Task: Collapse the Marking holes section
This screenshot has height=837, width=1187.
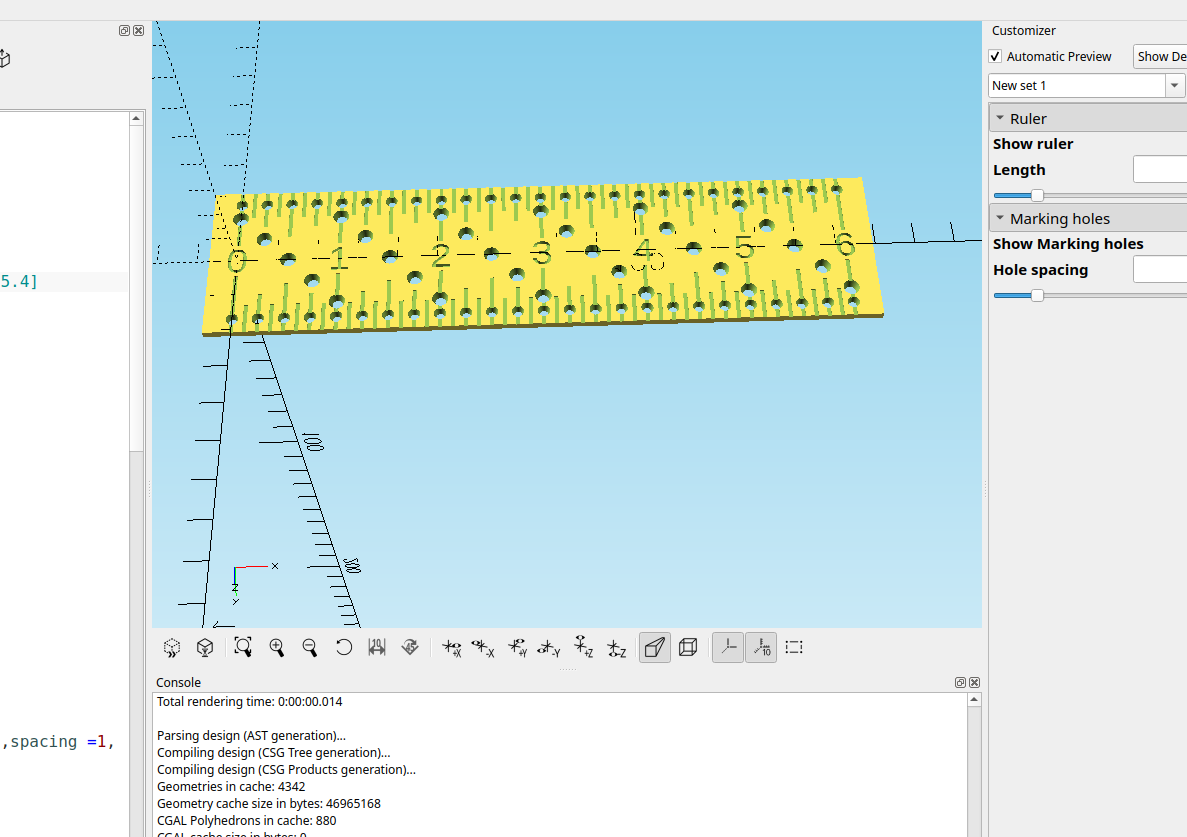Action: [1000, 217]
